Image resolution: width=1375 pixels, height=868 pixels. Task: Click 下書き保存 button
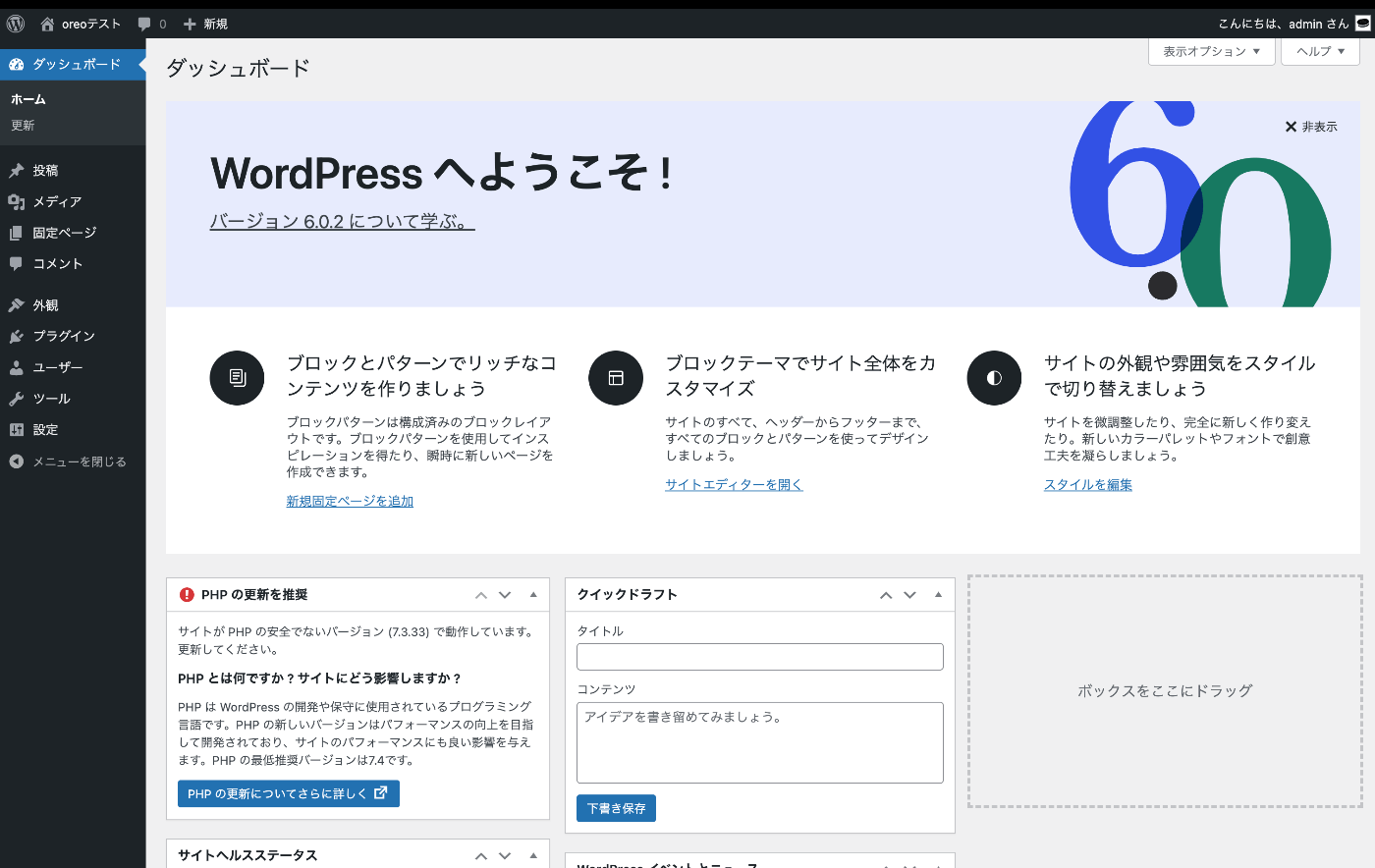tap(616, 808)
